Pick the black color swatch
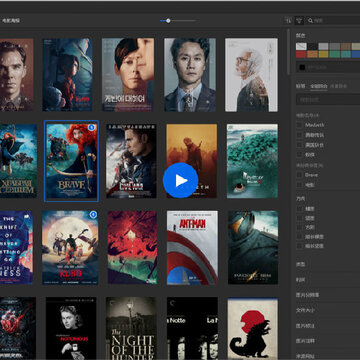 coord(312,46)
